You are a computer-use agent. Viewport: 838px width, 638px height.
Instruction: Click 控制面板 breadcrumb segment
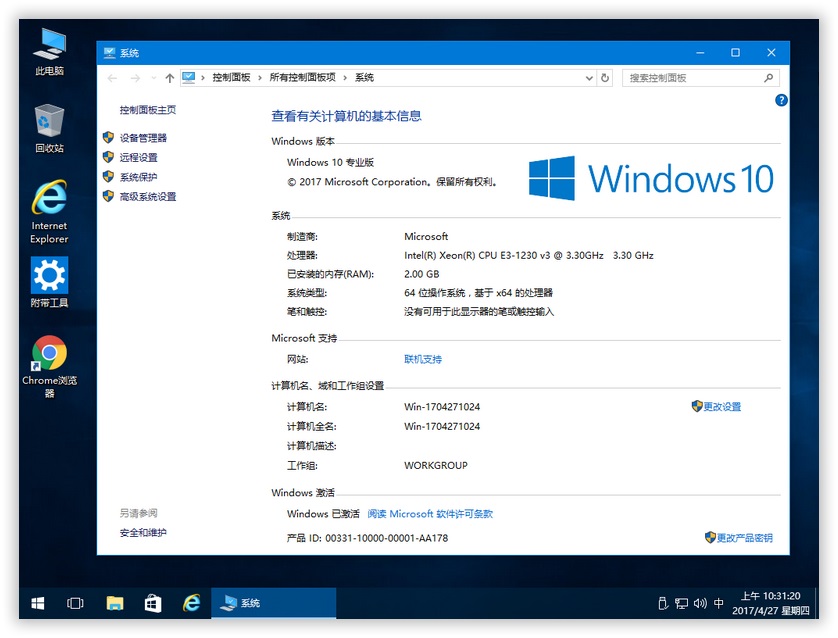pos(231,77)
